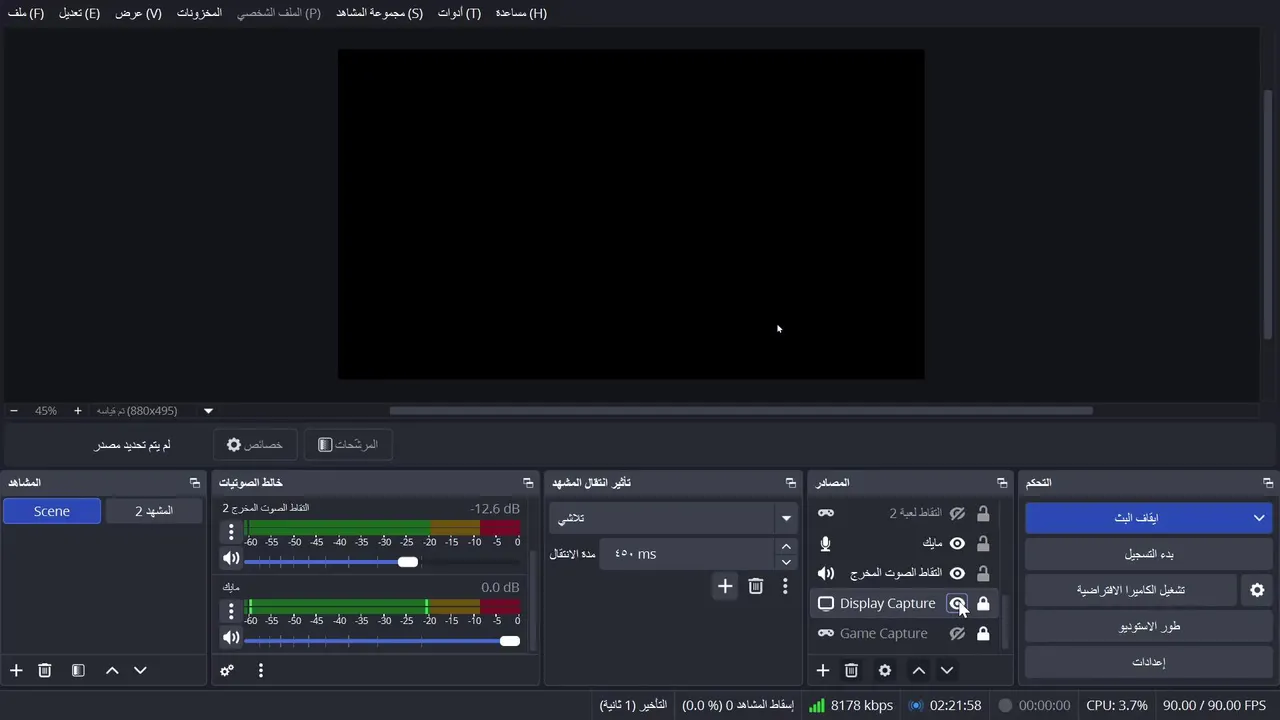Undock the Controls (التحكم) panel
The image size is (1280, 720).
1268,483
